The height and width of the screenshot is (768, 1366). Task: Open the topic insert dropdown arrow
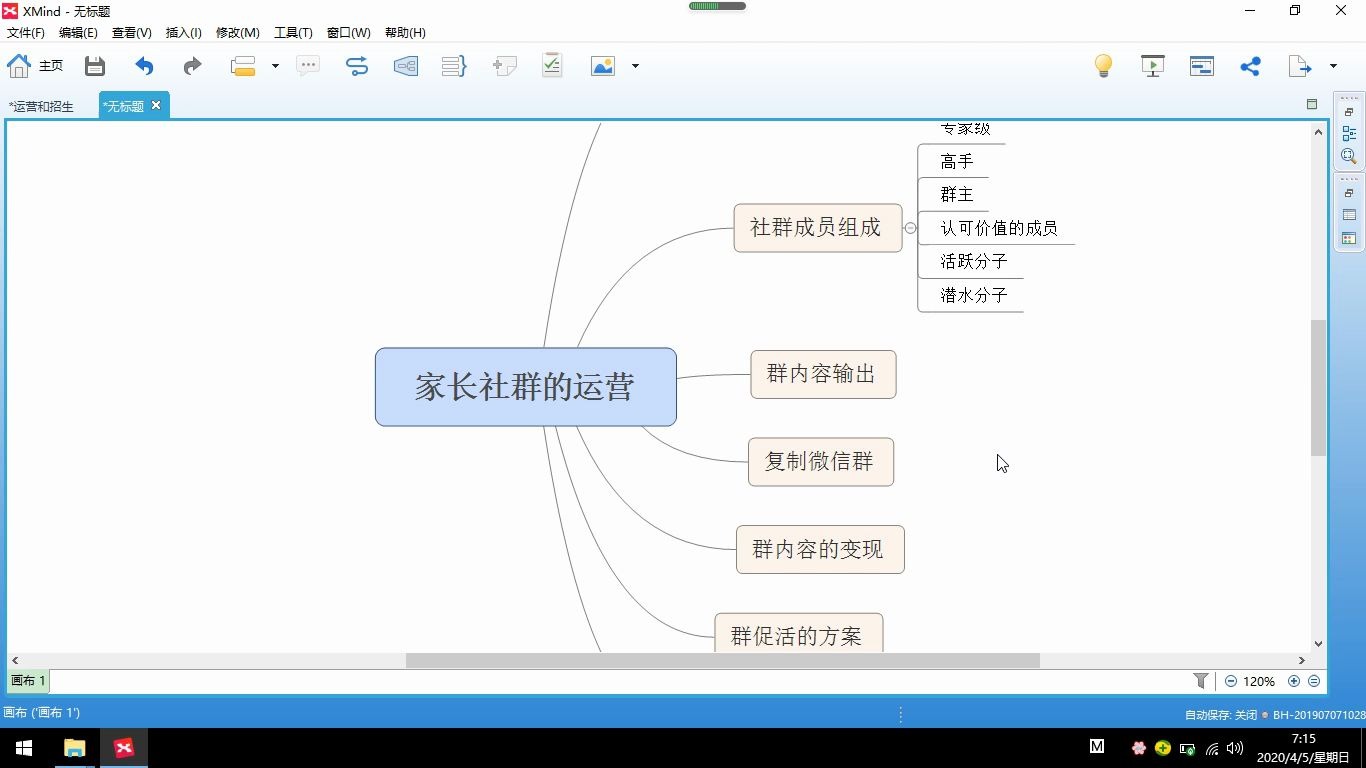click(x=275, y=66)
